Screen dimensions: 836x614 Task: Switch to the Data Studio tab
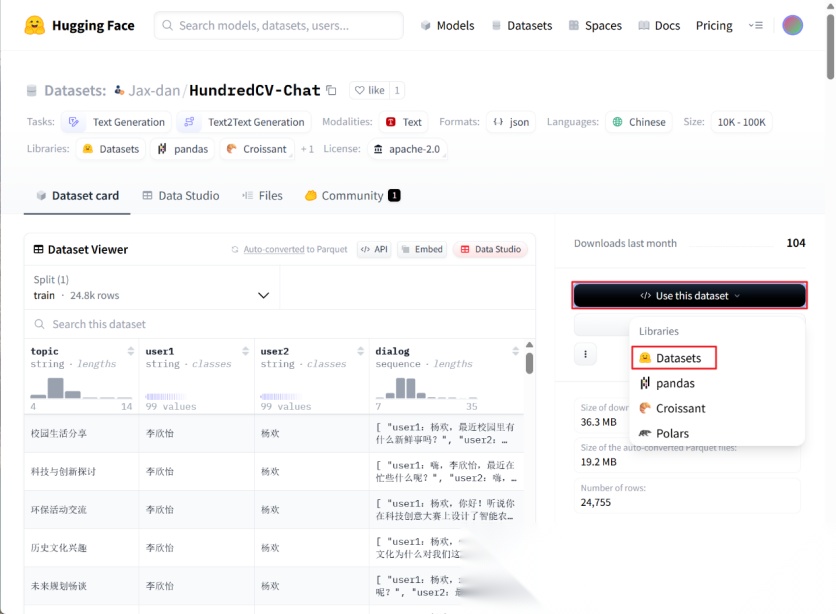[x=181, y=196]
